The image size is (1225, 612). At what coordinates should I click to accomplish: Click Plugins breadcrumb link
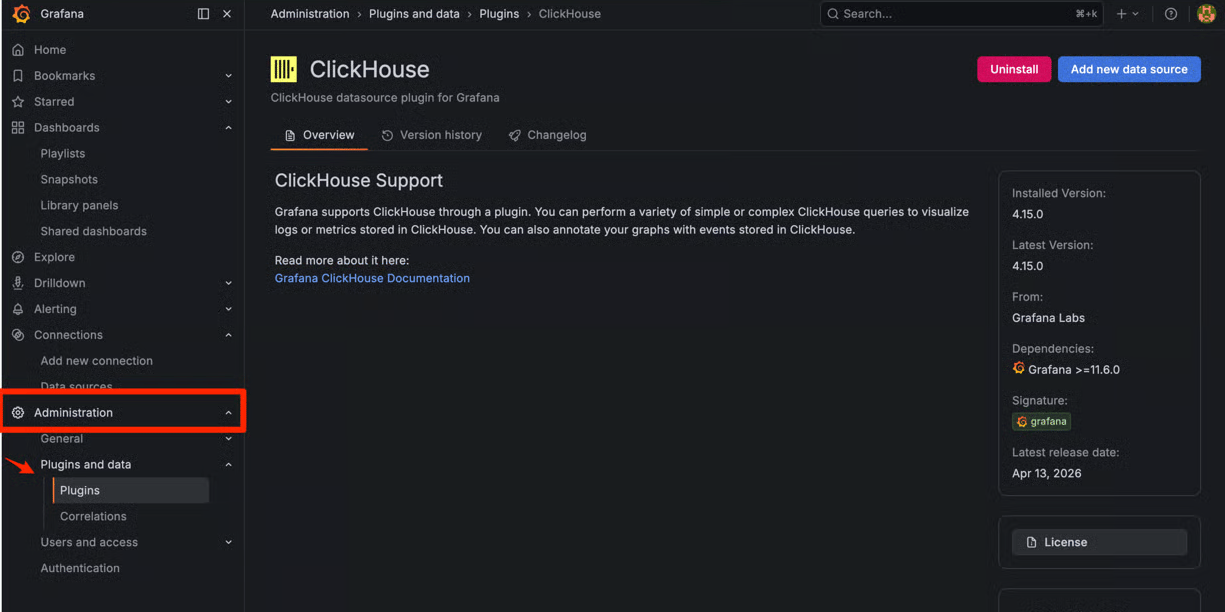point(499,14)
